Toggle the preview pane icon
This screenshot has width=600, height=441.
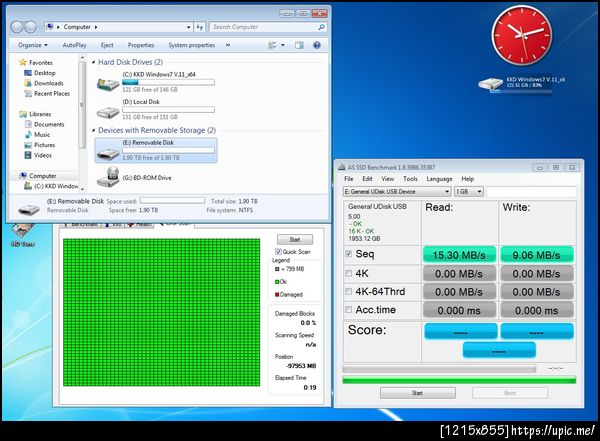(299, 45)
